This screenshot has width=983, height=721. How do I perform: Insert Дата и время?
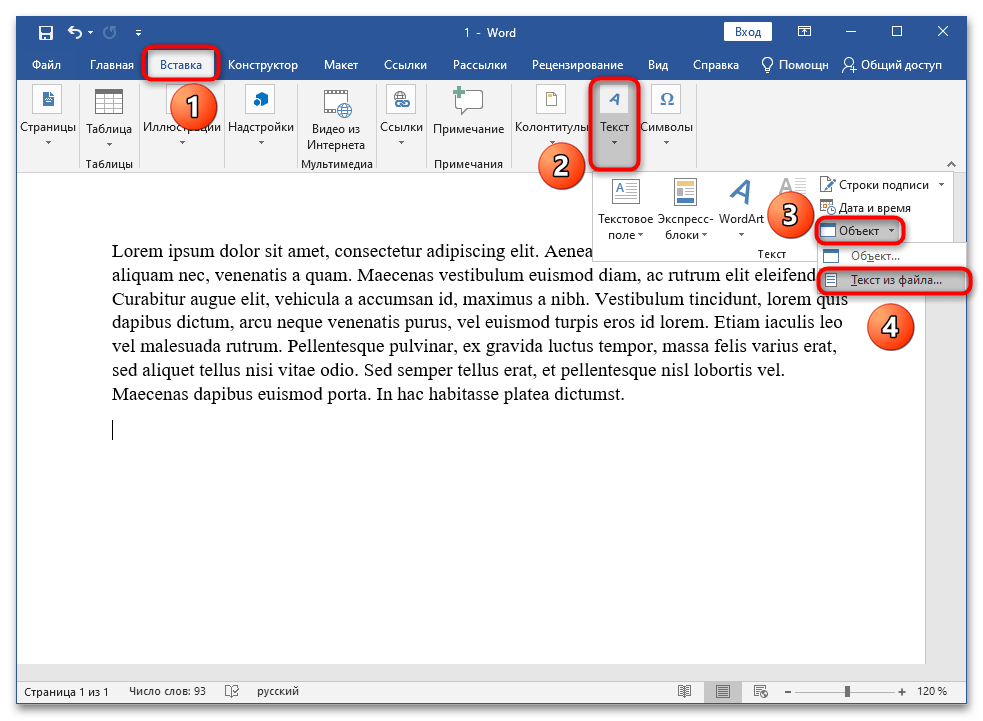coord(865,208)
